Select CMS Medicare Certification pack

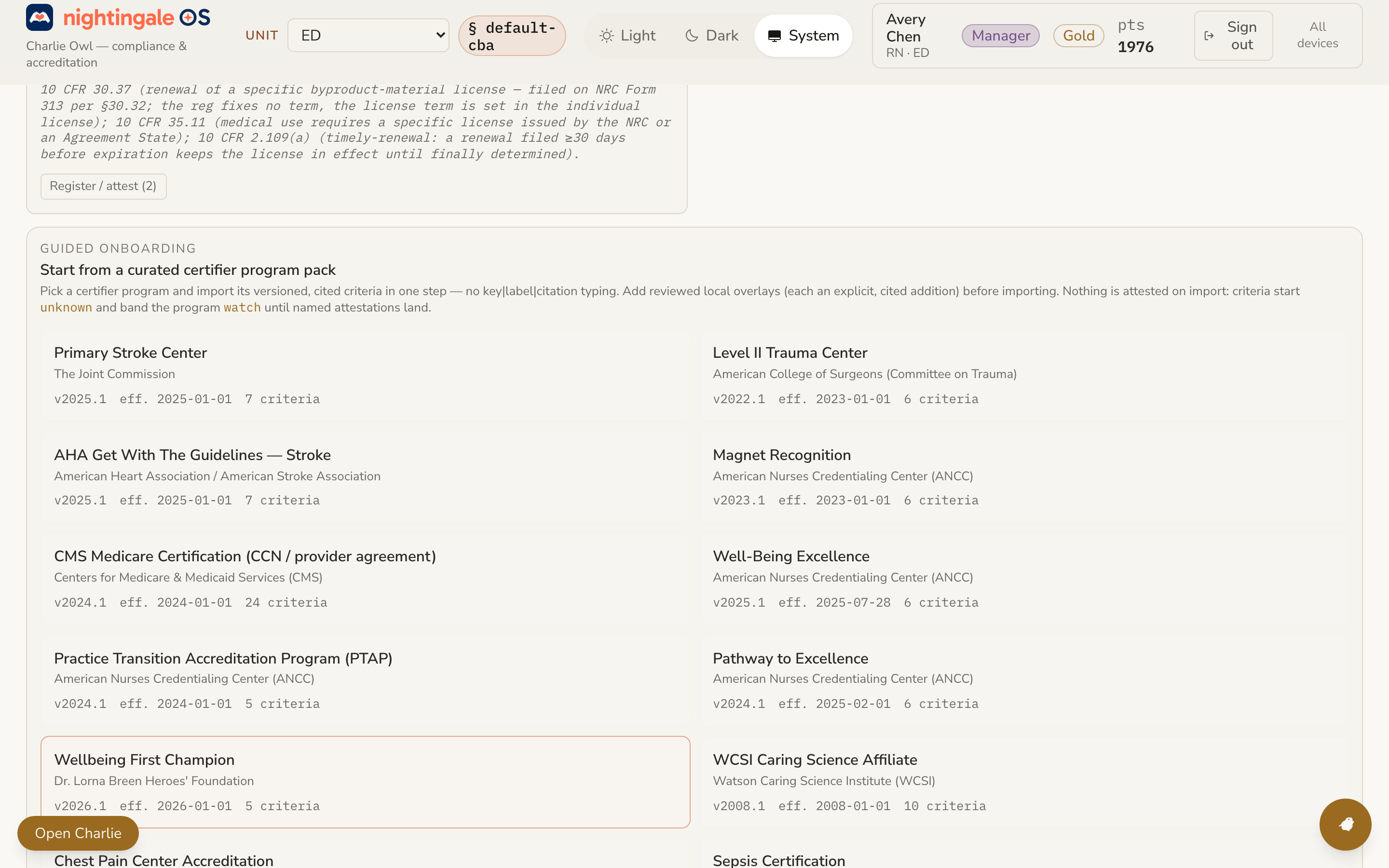coord(365,579)
